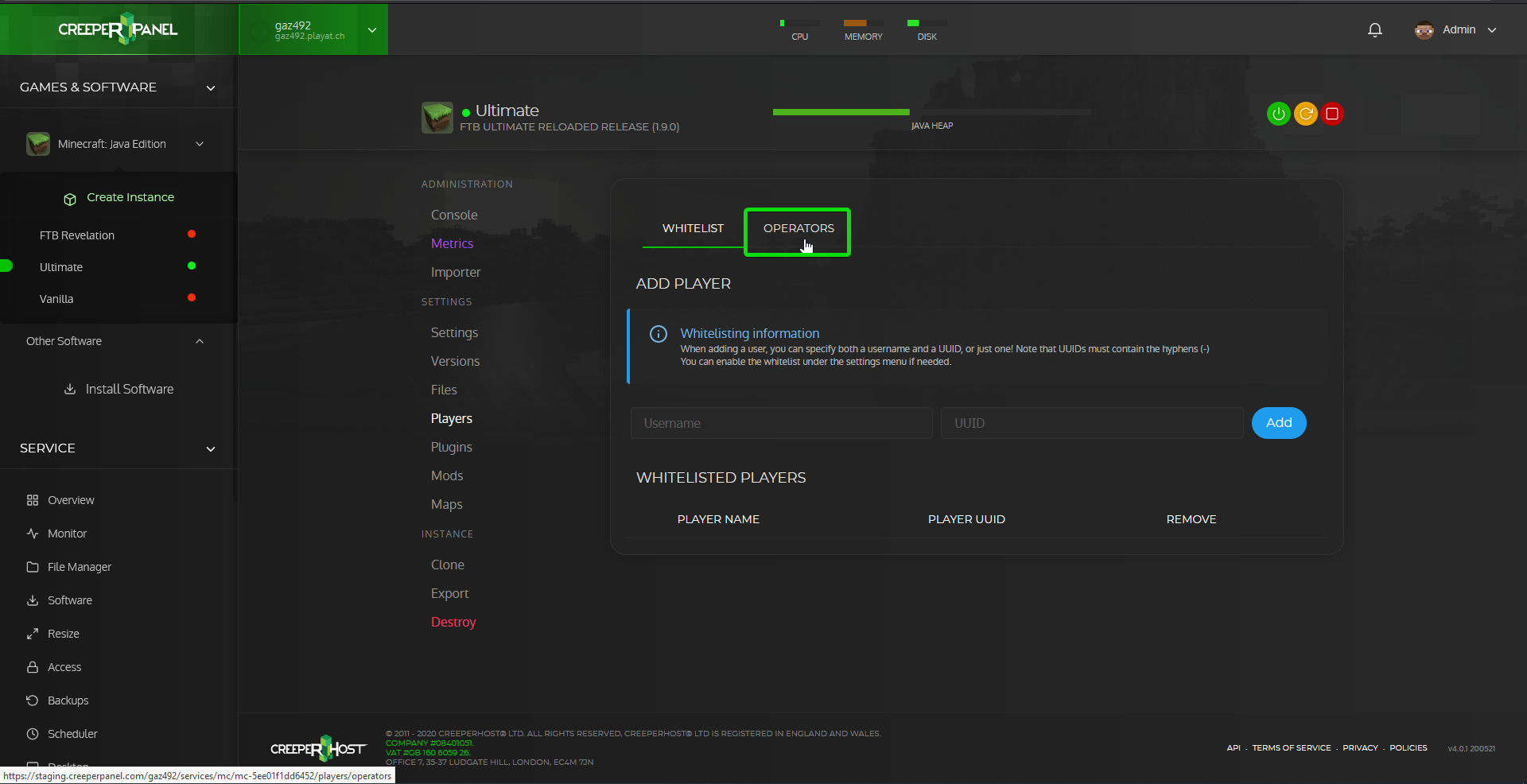Click the MEMORY usage indicator
Viewport: 1527px width, 784px height.
864,30
